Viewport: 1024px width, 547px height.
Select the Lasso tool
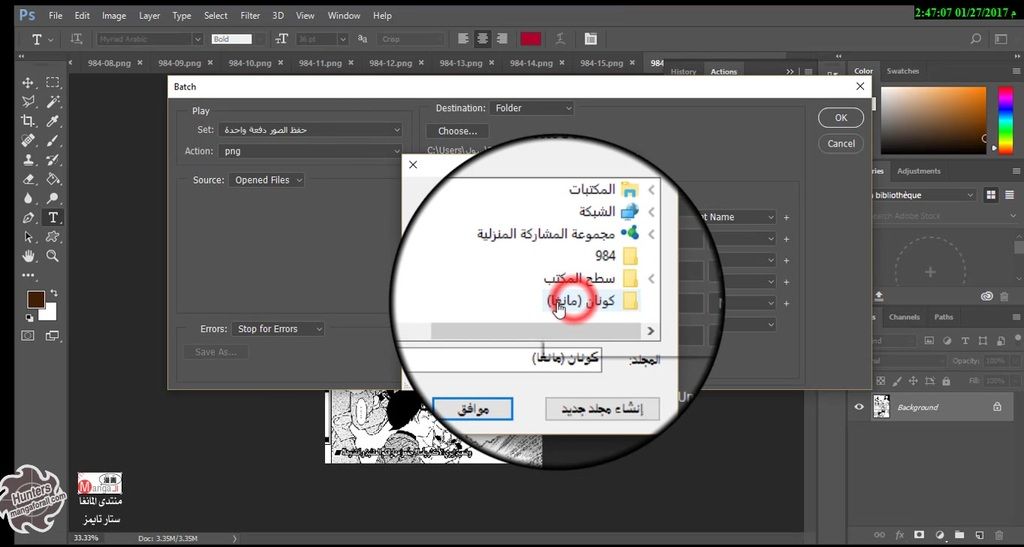[28, 102]
